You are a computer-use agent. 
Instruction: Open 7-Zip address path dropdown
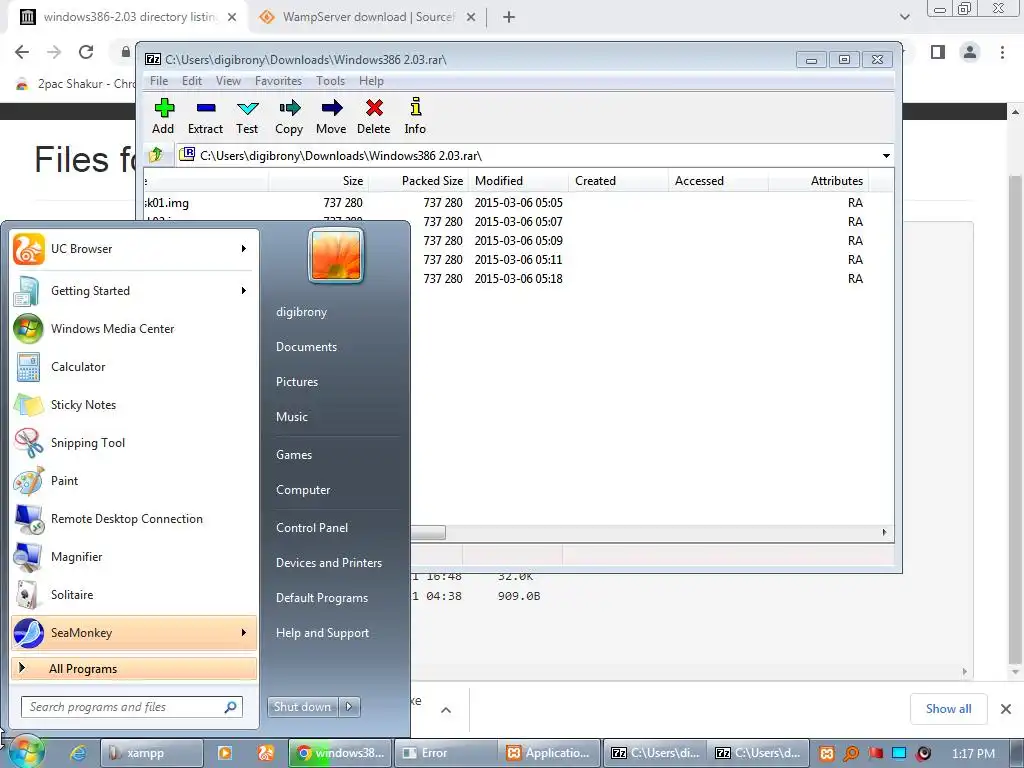tap(886, 156)
